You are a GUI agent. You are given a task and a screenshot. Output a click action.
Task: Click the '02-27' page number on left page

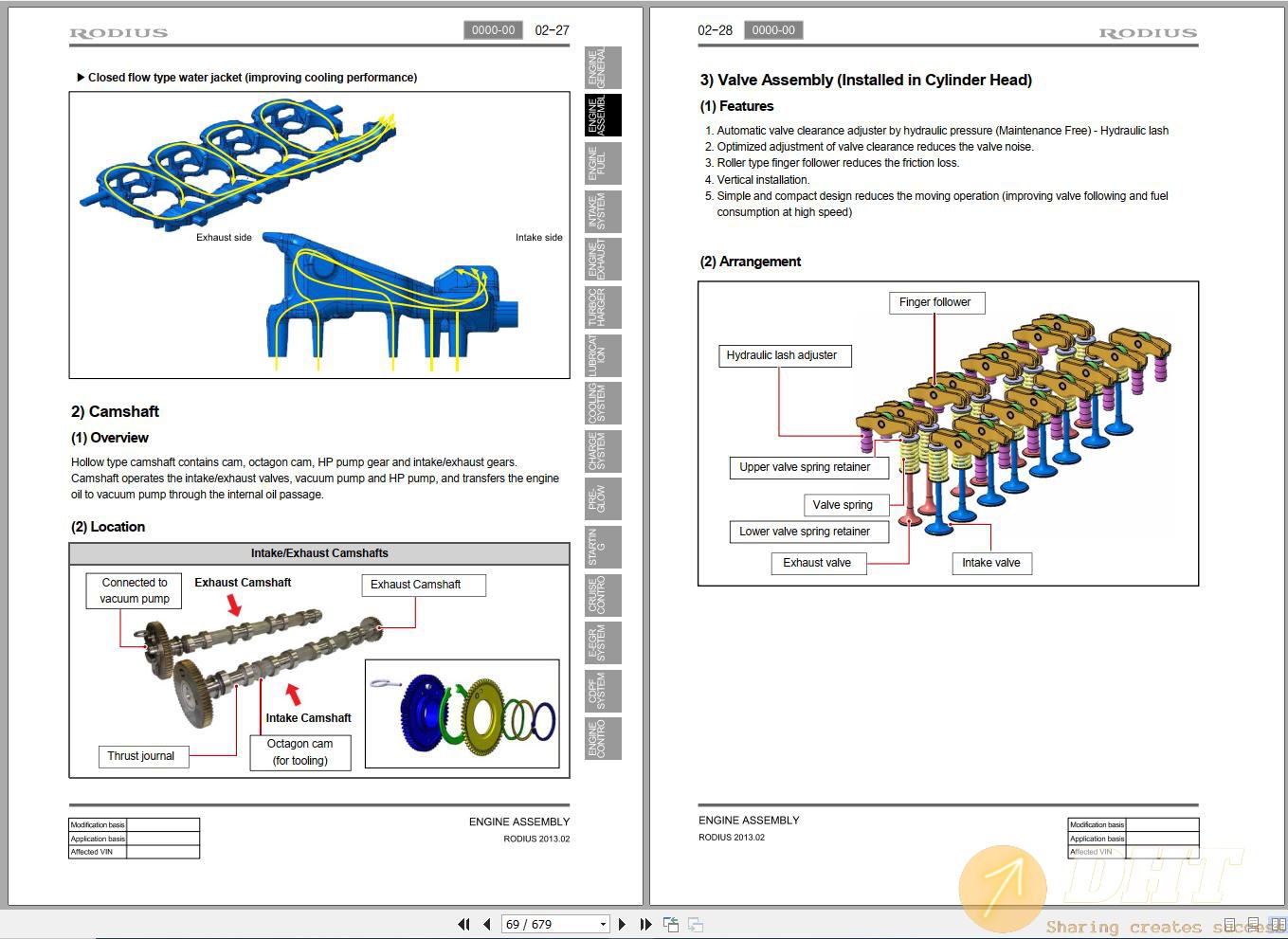click(x=553, y=30)
